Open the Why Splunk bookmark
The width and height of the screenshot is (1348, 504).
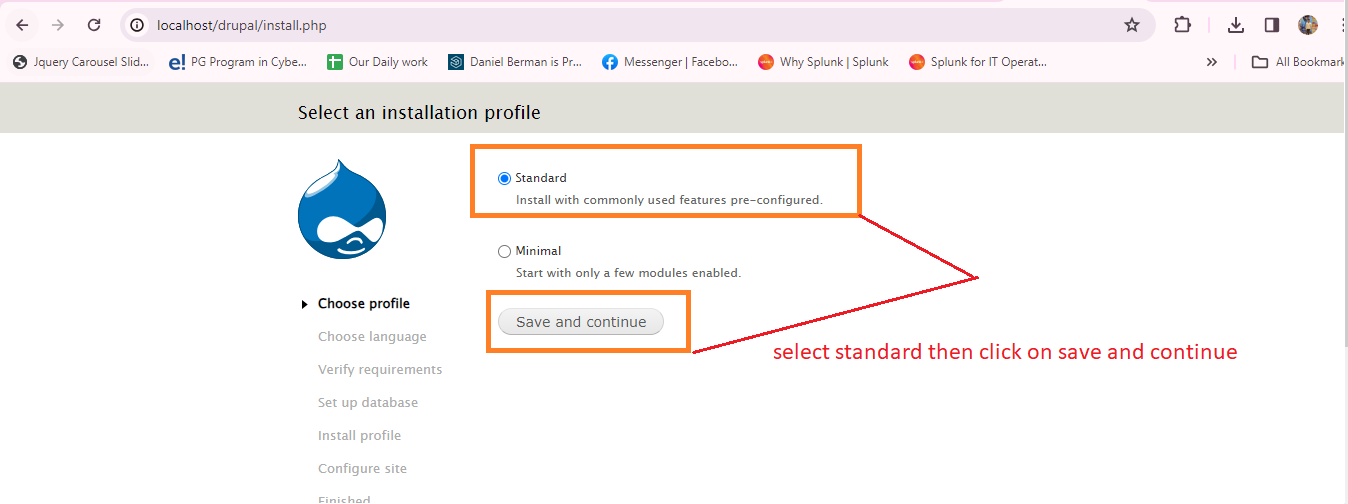tap(823, 62)
